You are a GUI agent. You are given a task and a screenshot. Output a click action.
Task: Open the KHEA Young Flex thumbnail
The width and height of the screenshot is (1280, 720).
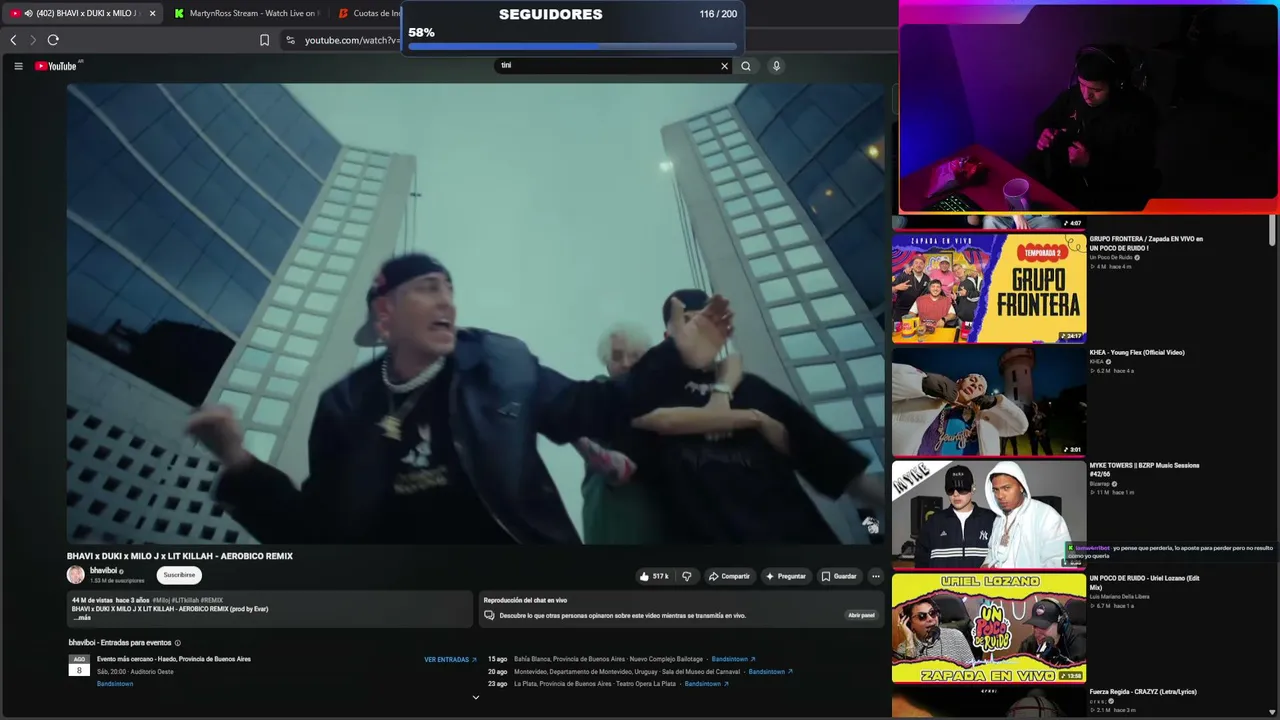989,401
